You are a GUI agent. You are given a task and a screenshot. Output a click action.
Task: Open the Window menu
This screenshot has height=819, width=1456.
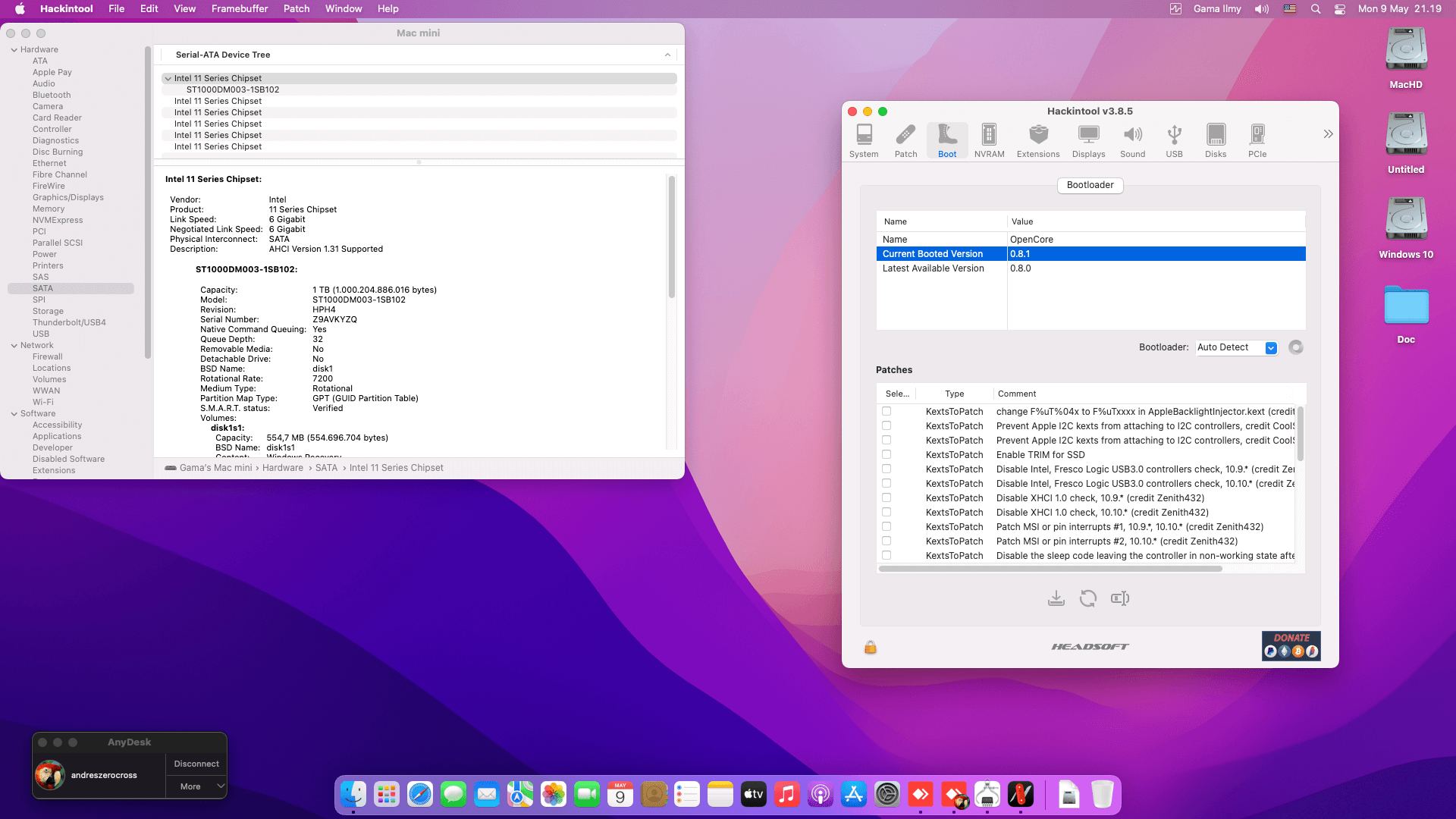(344, 8)
